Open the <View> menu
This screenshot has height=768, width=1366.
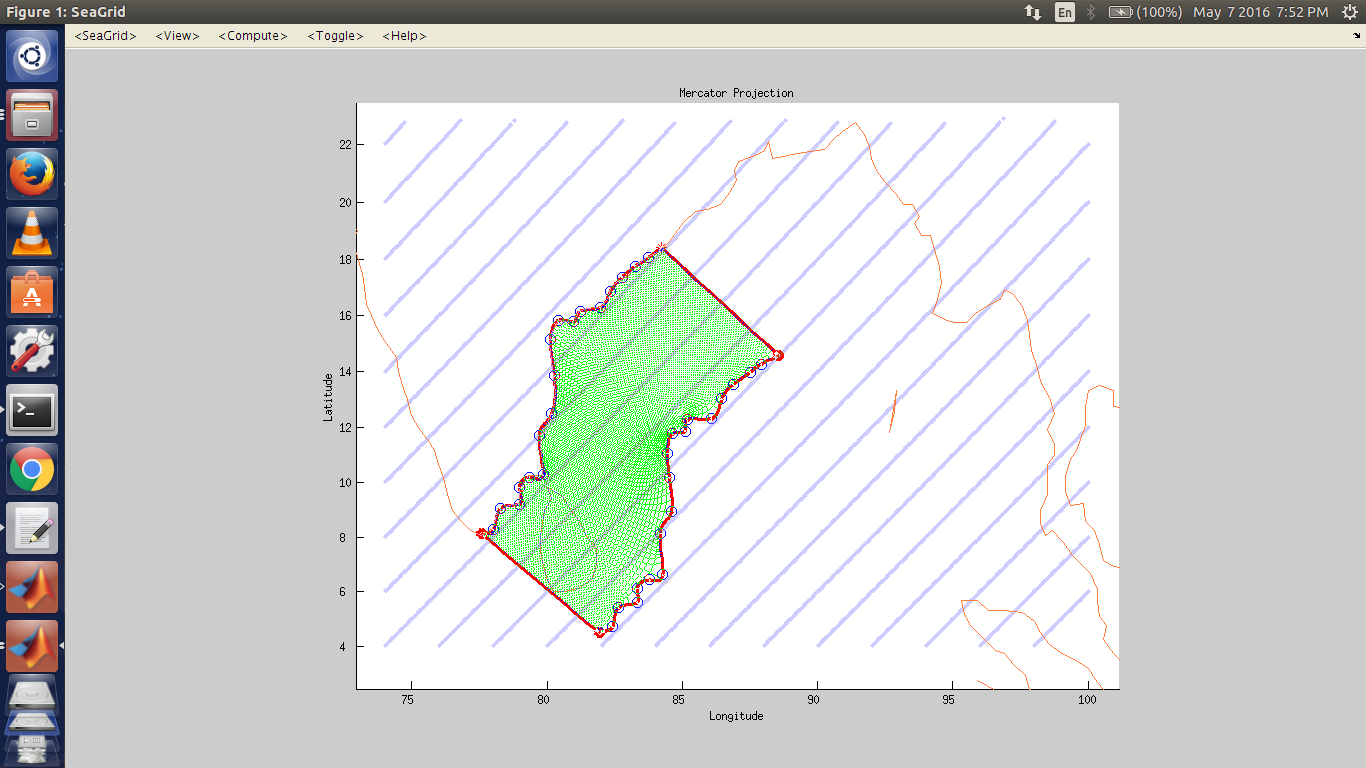click(x=177, y=36)
